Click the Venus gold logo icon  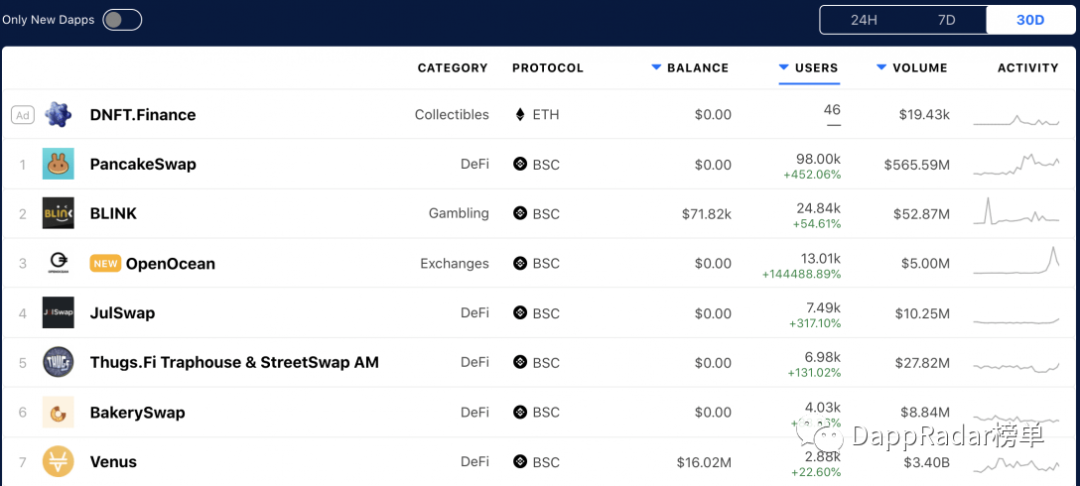tap(58, 461)
